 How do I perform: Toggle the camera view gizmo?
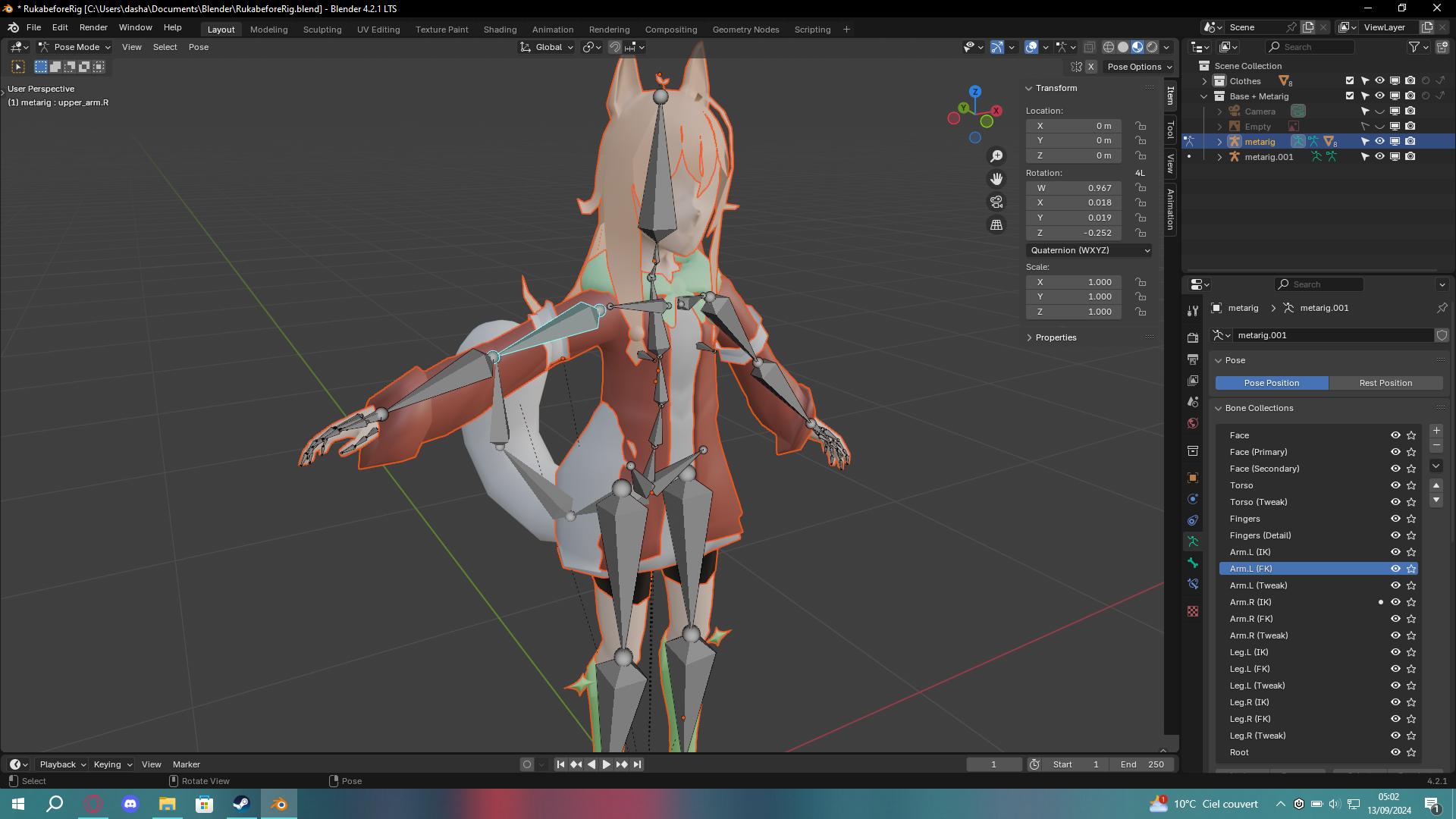(996, 202)
